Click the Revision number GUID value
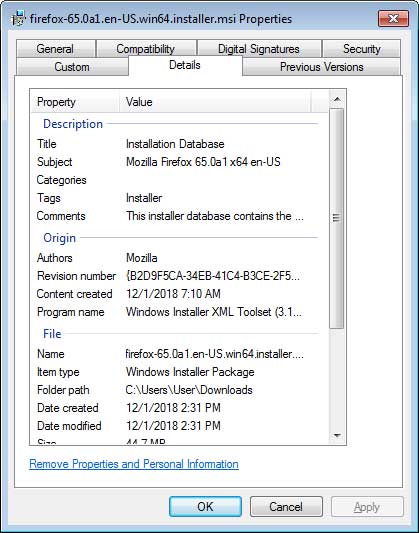 (213, 276)
